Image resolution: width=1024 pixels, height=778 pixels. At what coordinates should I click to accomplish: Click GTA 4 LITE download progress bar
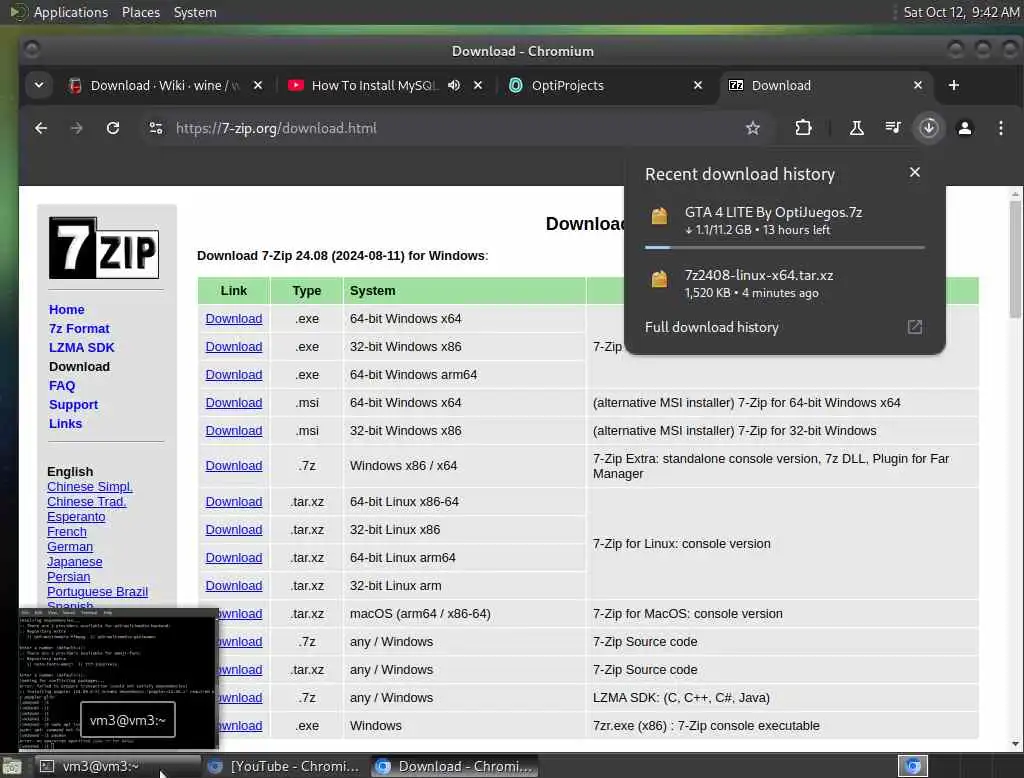(784, 248)
